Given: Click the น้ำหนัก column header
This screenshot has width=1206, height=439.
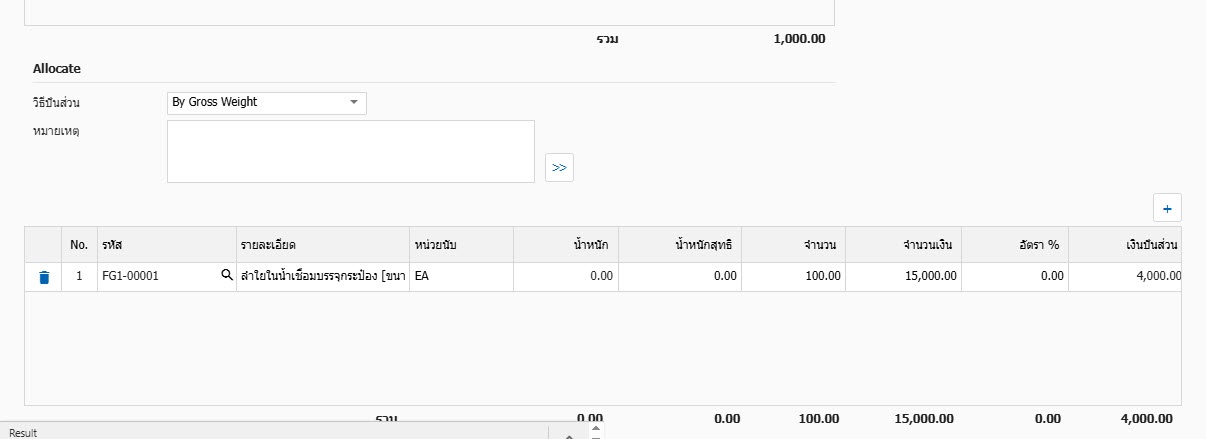Looking at the screenshot, I should coord(566,244).
